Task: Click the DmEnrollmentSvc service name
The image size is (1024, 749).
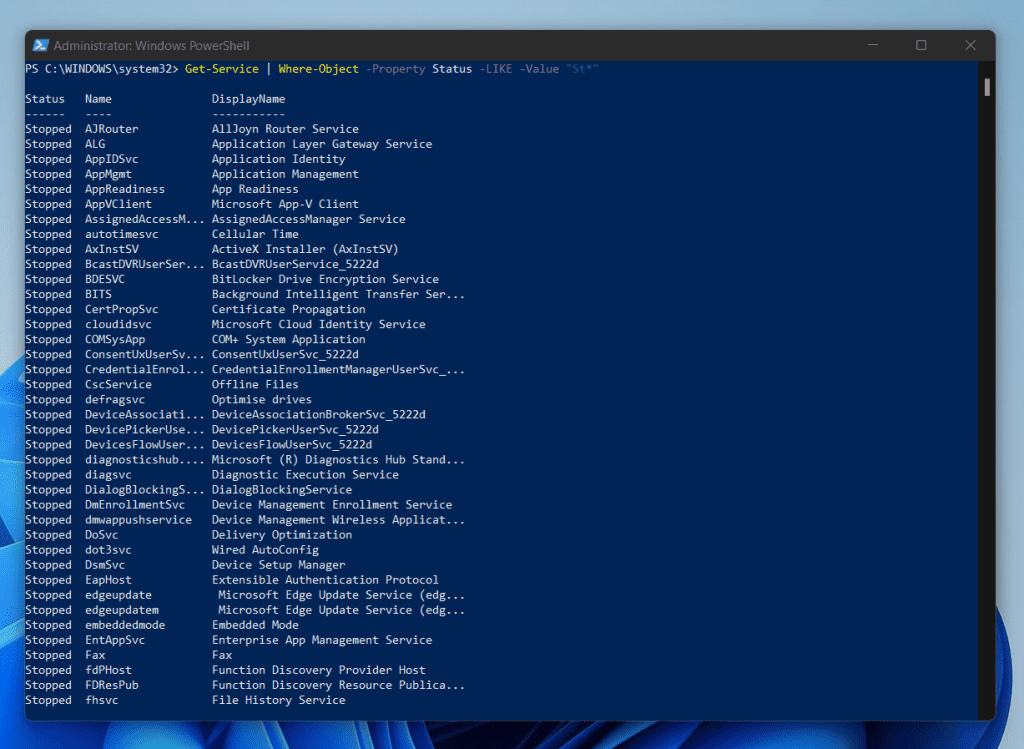Action: 135,504
